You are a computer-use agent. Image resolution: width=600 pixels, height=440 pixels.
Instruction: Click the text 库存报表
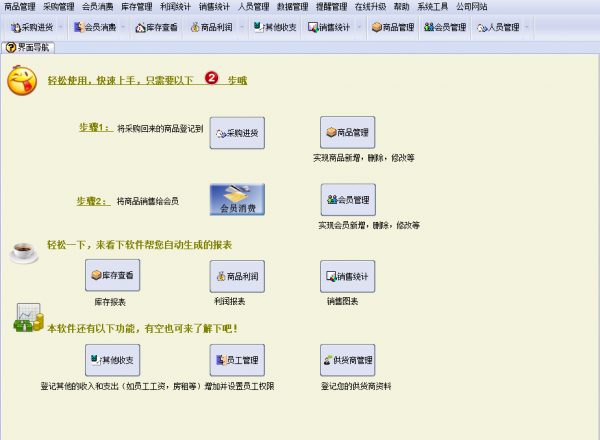[x=110, y=302]
